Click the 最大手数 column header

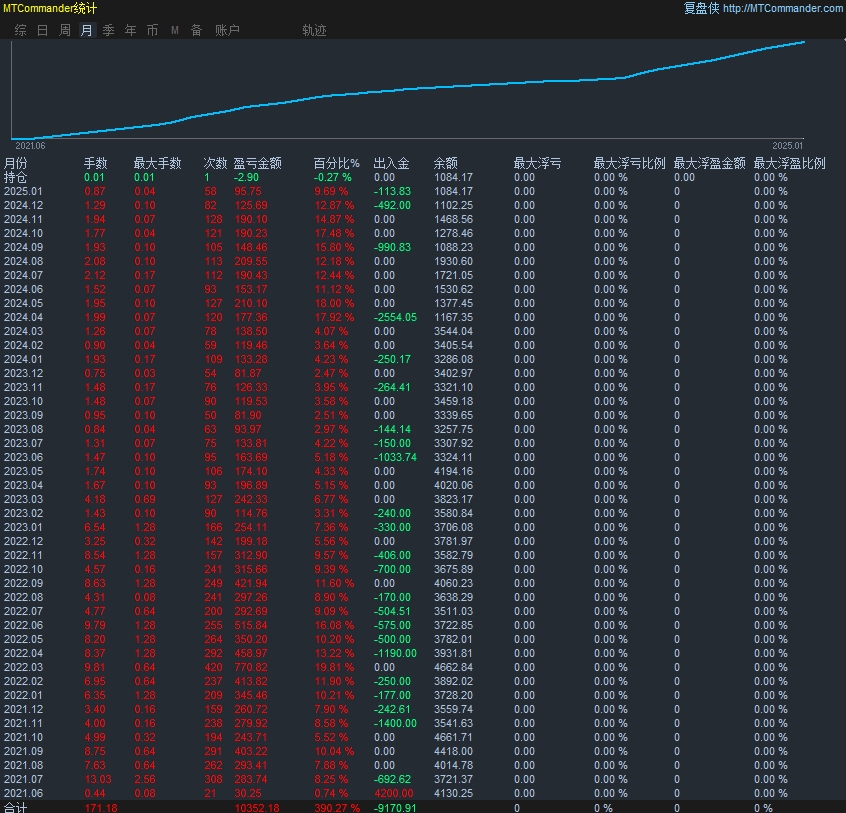(x=158, y=163)
